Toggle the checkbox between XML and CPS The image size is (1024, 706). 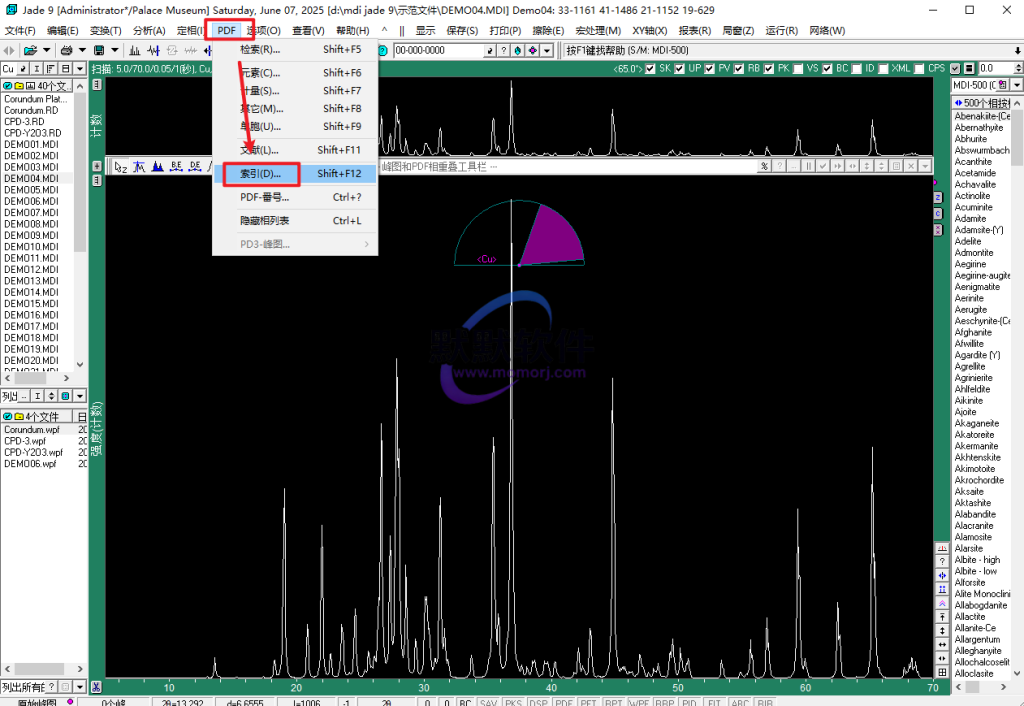(919, 69)
